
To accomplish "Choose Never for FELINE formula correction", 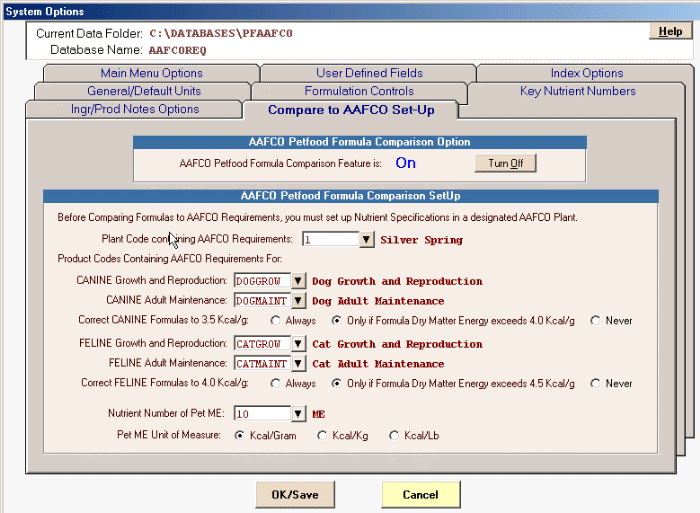I will (x=595, y=384).
